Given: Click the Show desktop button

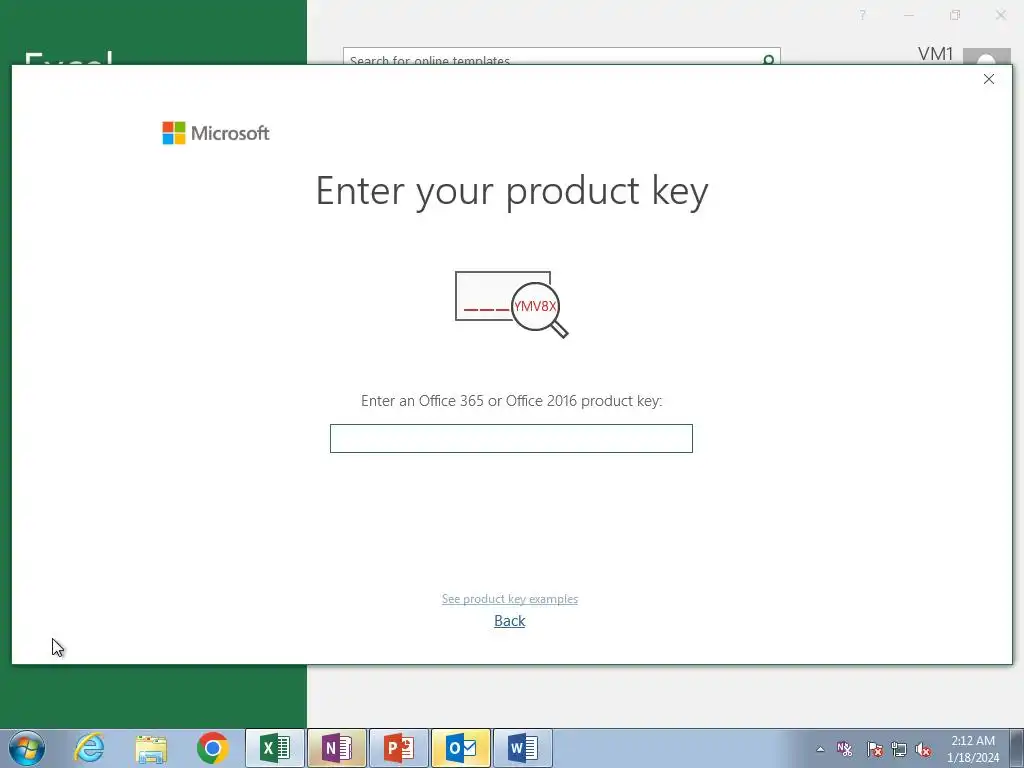Looking at the screenshot, I should tap(1017, 748).
